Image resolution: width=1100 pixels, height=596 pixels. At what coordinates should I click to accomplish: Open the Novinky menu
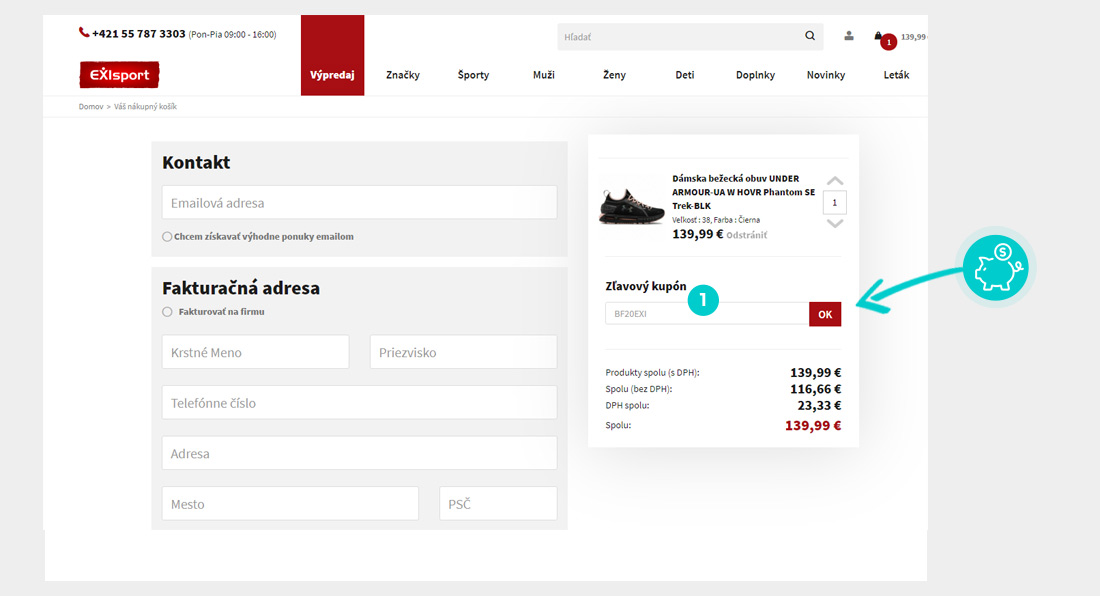(x=826, y=75)
